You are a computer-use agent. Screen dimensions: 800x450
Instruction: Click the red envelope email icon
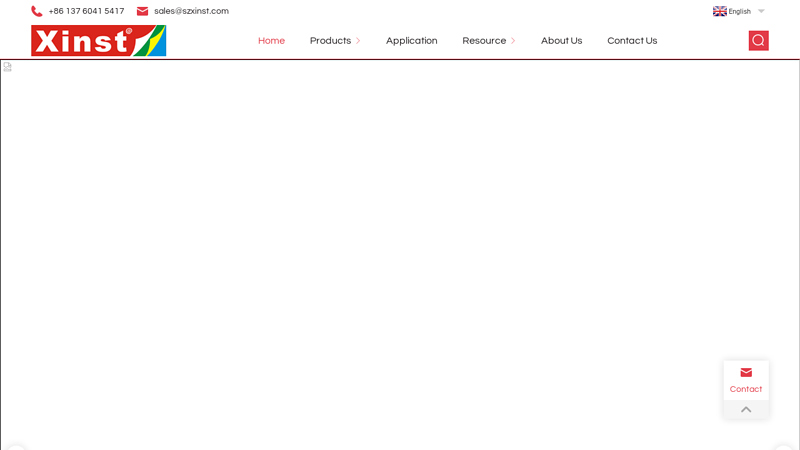tap(142, 11)
